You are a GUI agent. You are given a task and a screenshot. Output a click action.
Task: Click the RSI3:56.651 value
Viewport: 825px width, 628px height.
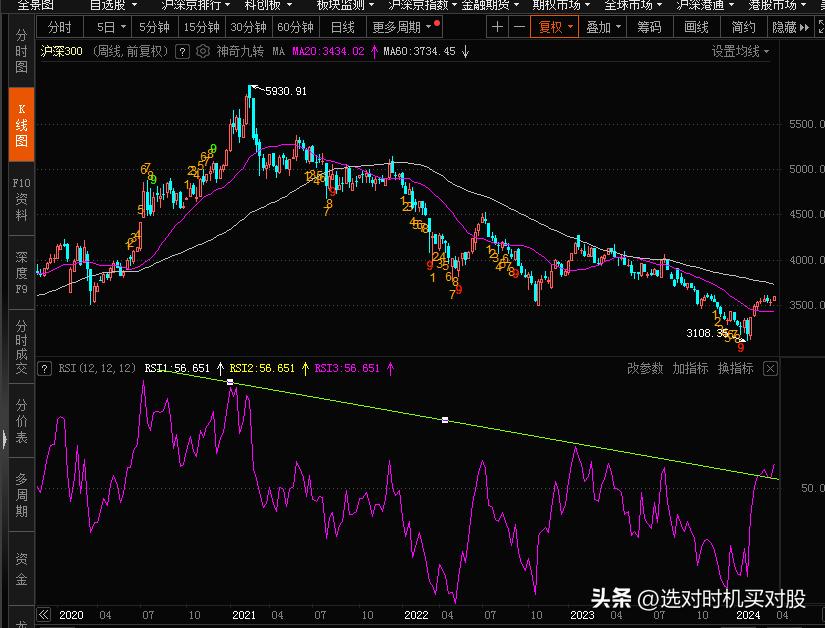pos(347,368)
